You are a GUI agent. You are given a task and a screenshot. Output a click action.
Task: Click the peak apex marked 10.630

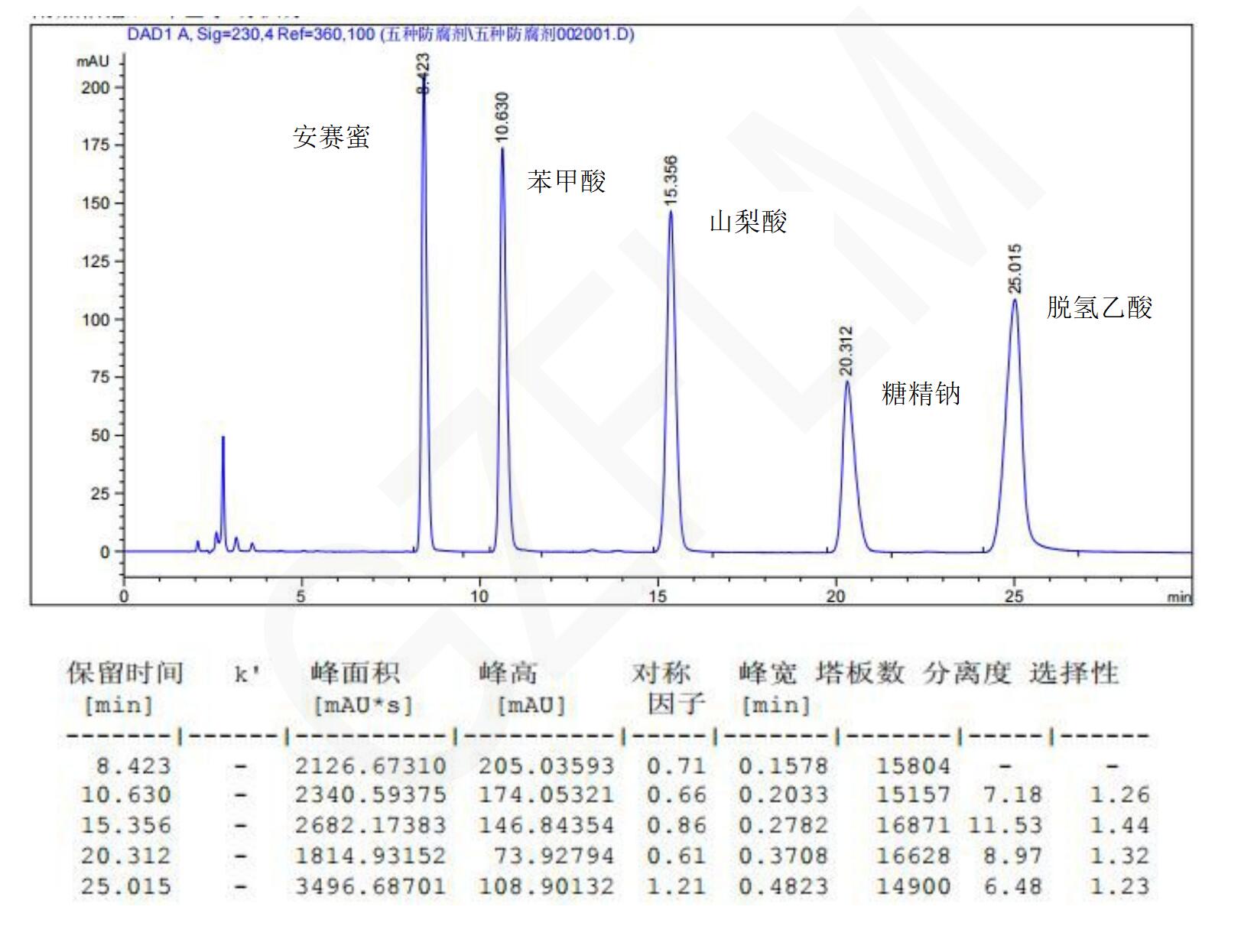[502, 149]
